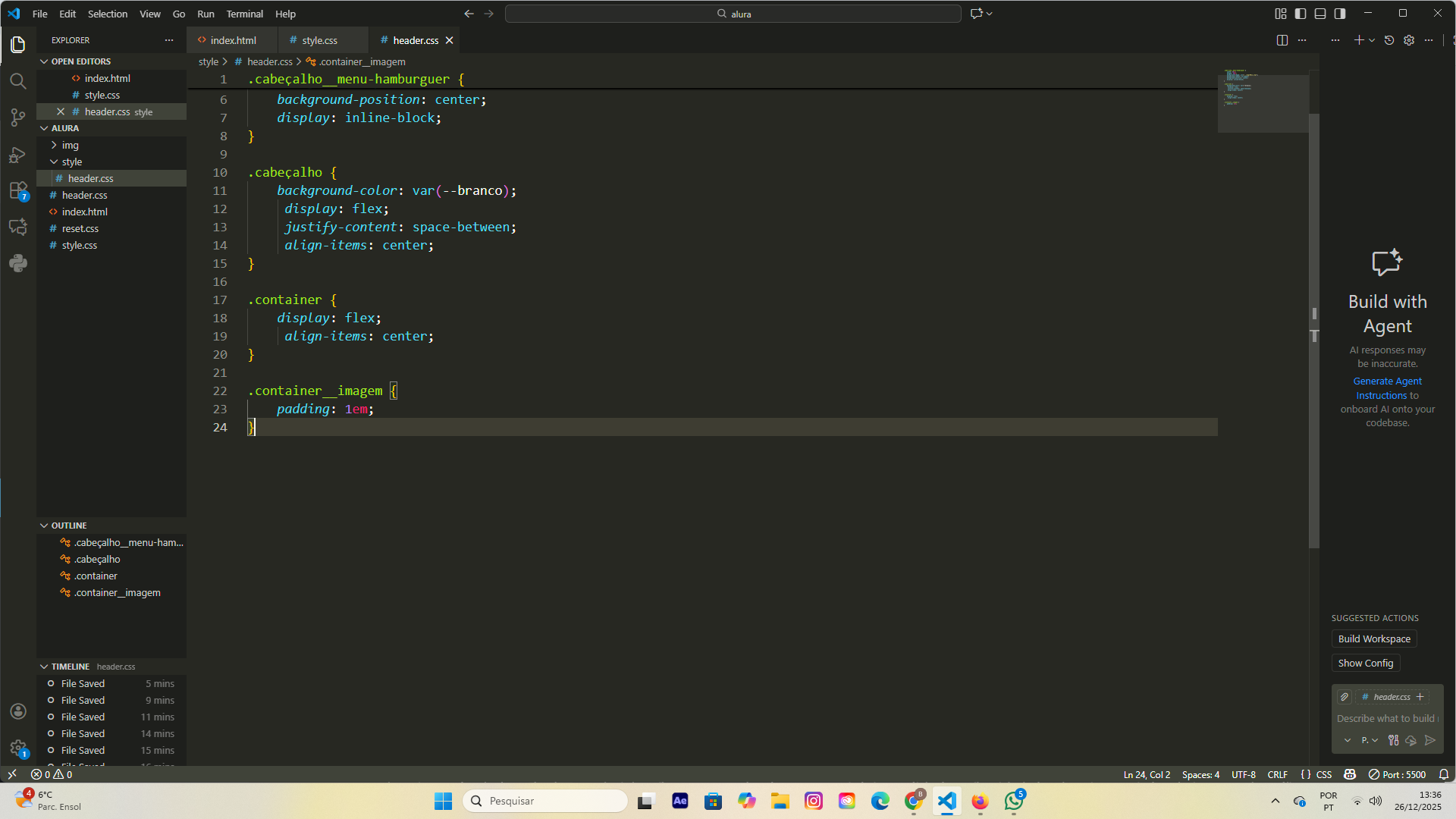The height and width of the screenshot is (819, 1456).
Task: Collapse the style folder
Action: [x=71, y=162]
